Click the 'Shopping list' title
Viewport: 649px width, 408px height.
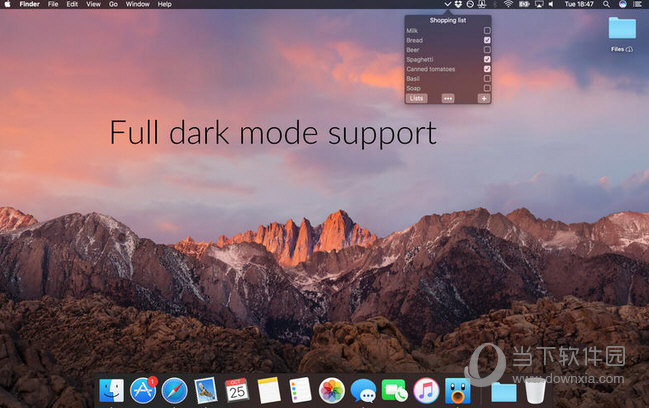pyautogui.click(x=448, y=20)
